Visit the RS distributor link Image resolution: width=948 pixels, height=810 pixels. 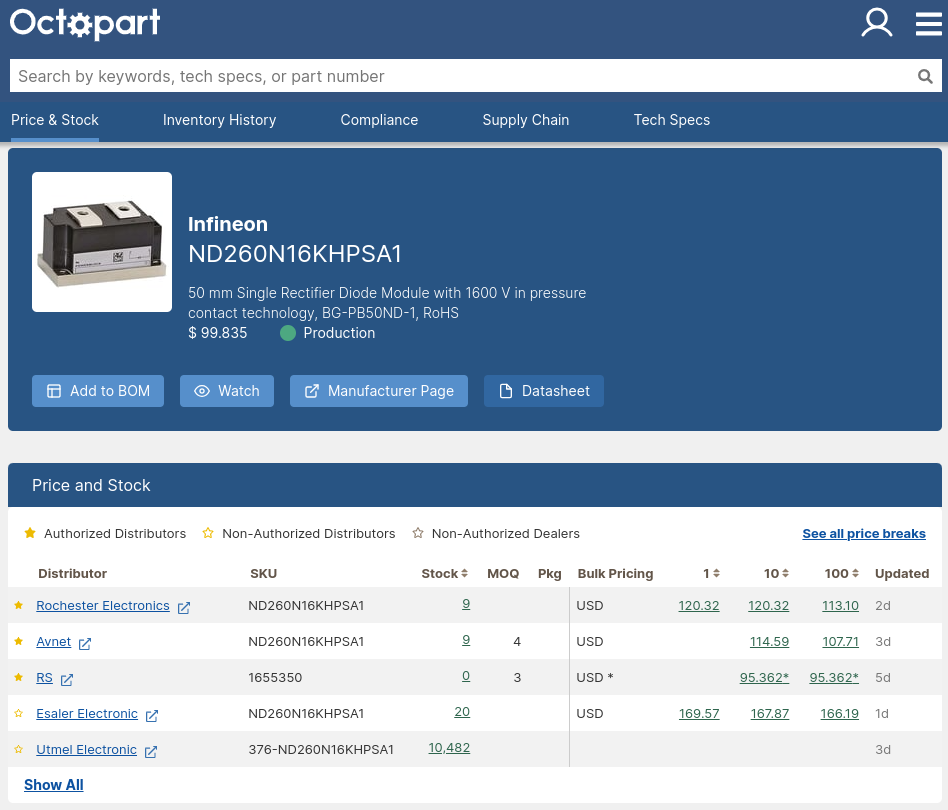click(x=44, y=677)
